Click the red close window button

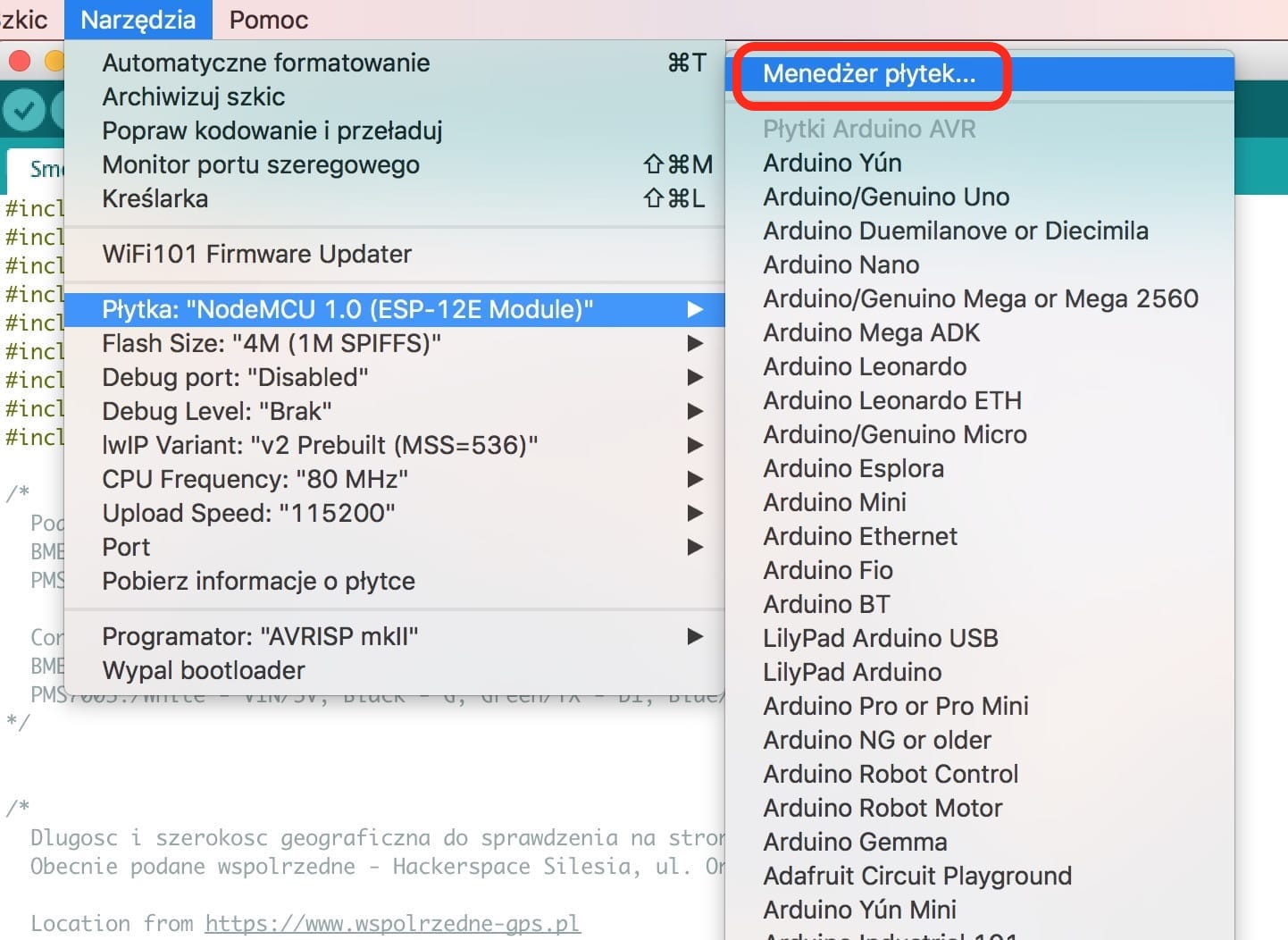click(x=20, y=61)
